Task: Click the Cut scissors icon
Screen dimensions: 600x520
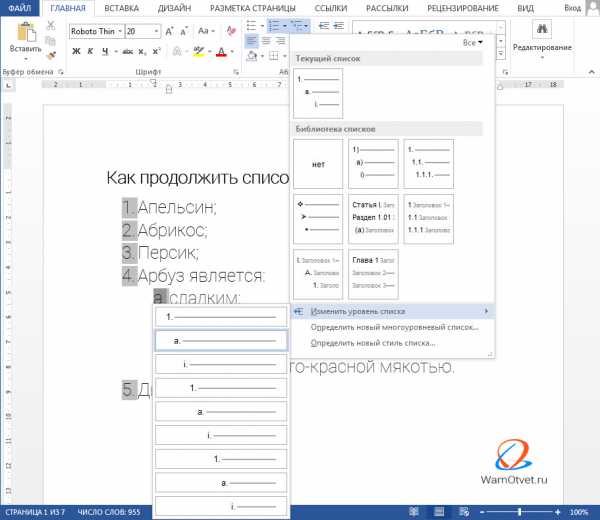Action: (51, 26)
